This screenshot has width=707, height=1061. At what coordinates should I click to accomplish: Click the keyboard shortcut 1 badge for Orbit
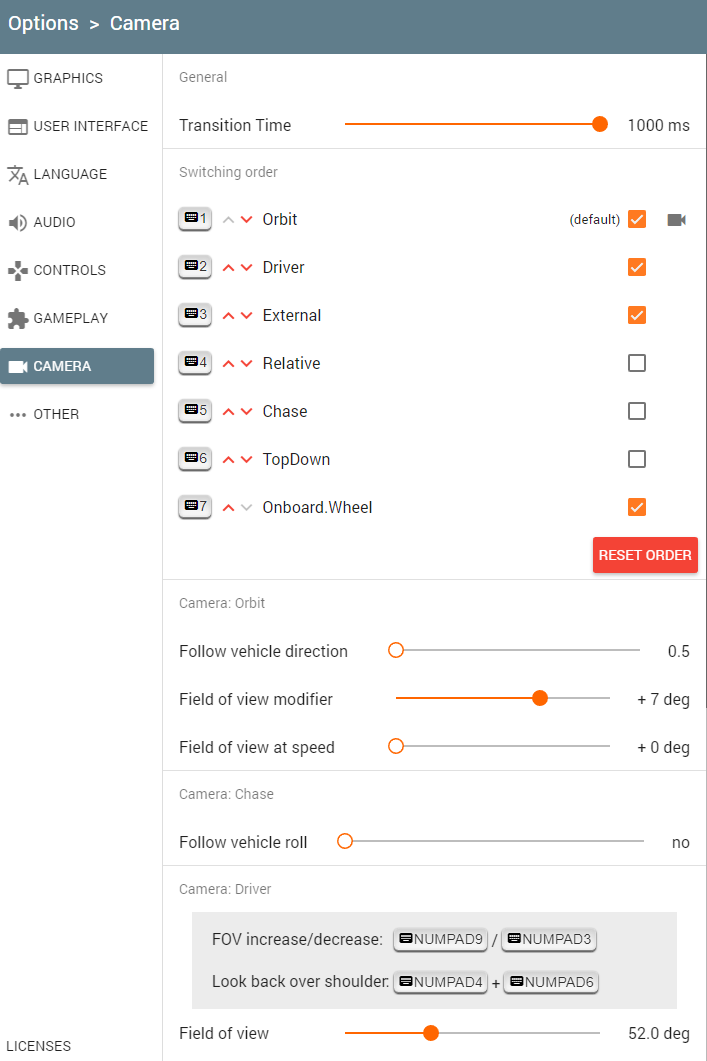195,219
